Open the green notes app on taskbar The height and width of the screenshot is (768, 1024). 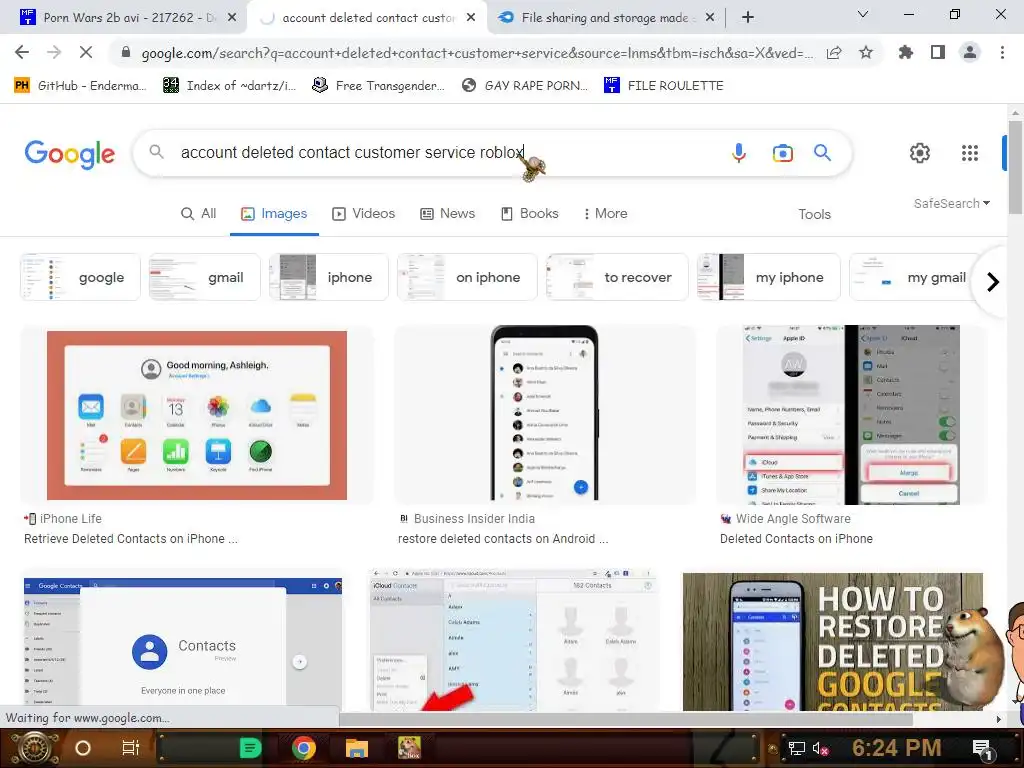[250, 748]
